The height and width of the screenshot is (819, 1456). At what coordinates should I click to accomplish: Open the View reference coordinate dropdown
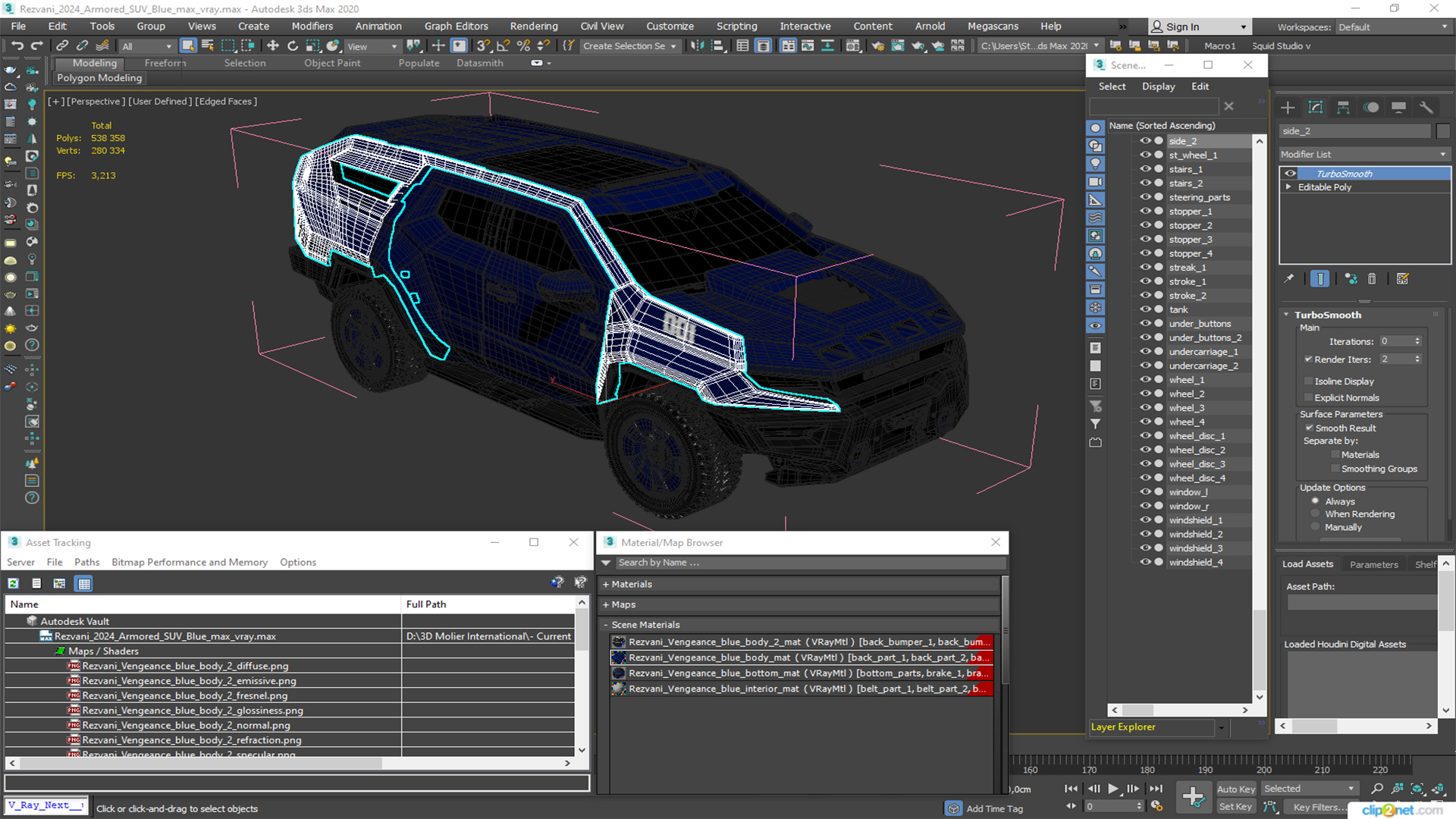372,46
